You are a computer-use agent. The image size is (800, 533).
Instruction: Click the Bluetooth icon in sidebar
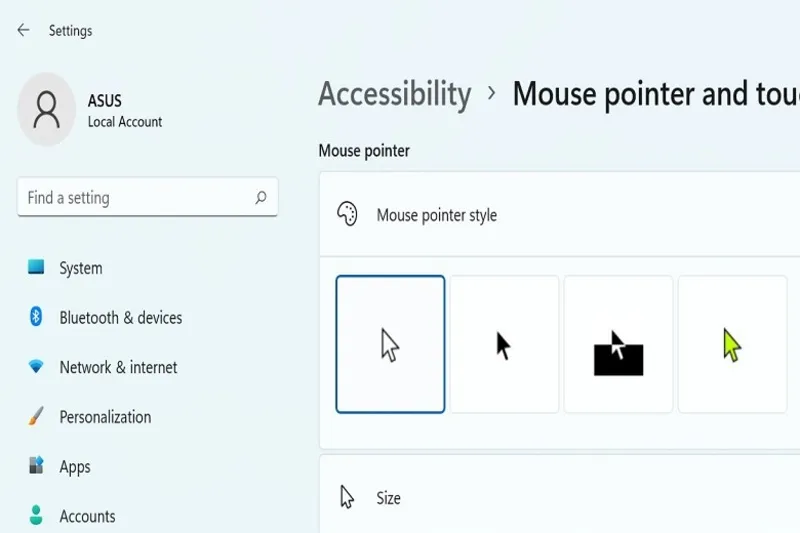coord(36,316)
